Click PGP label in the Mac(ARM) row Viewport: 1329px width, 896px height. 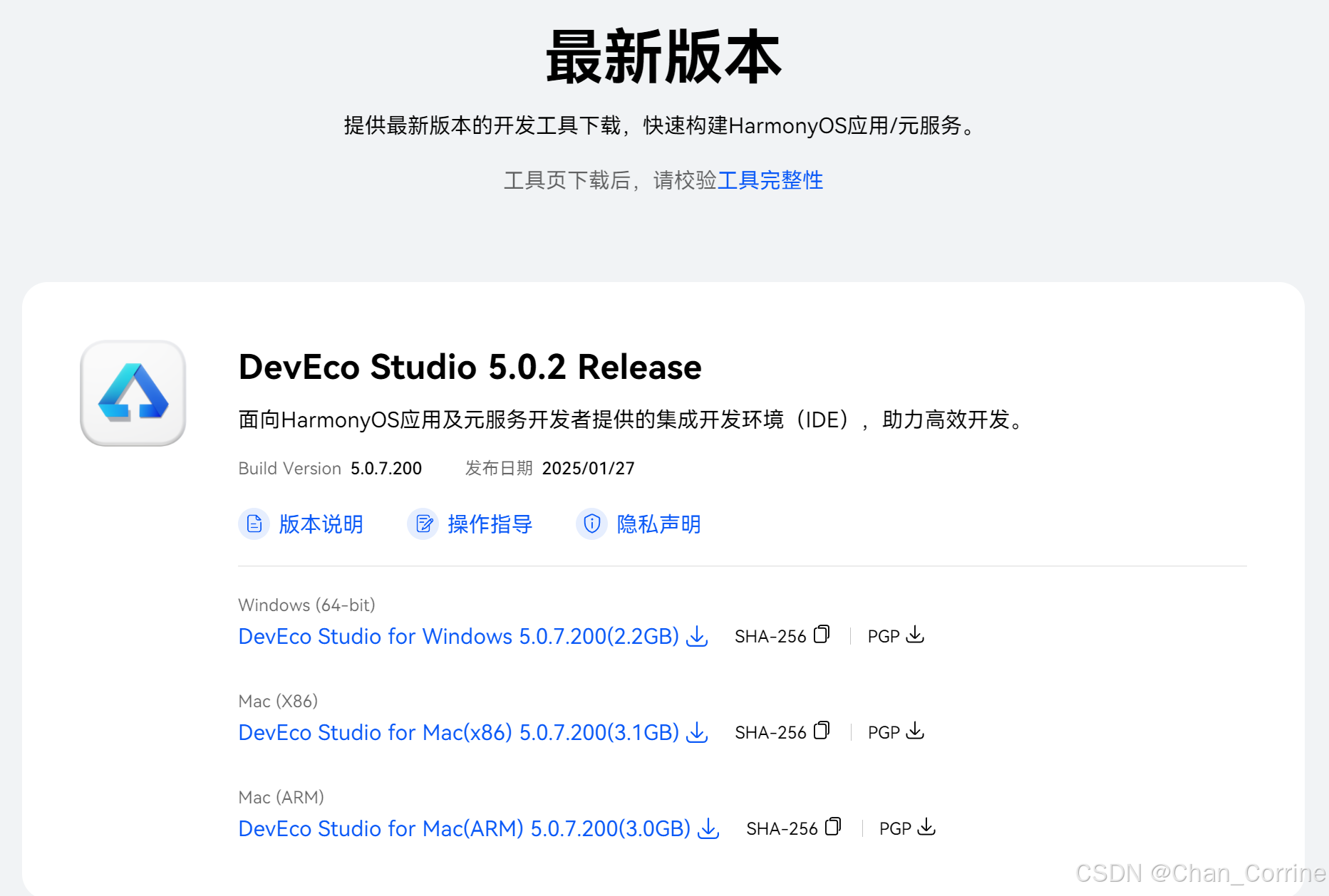point(895,829)
